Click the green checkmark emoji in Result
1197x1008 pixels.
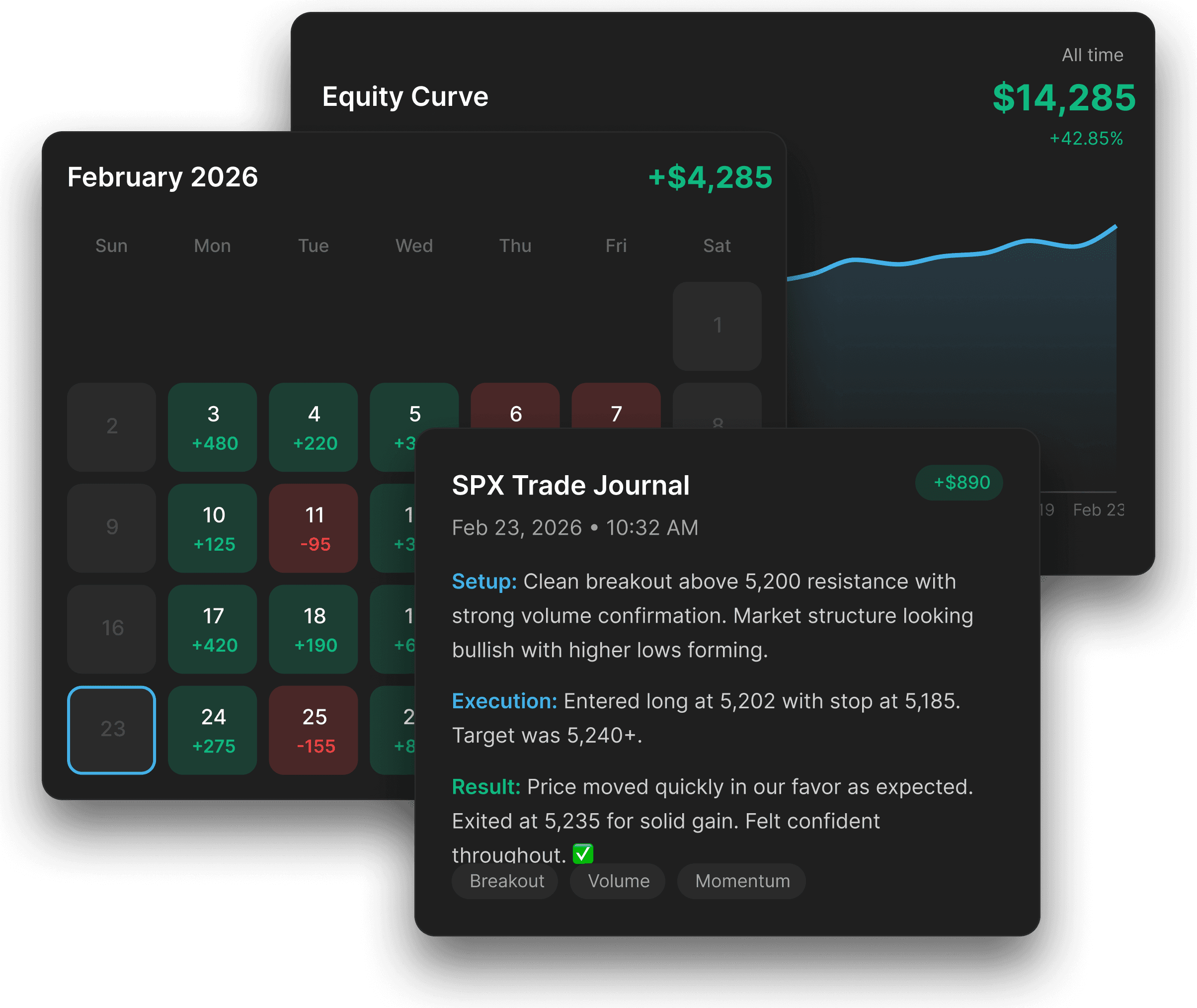point(583,854)
